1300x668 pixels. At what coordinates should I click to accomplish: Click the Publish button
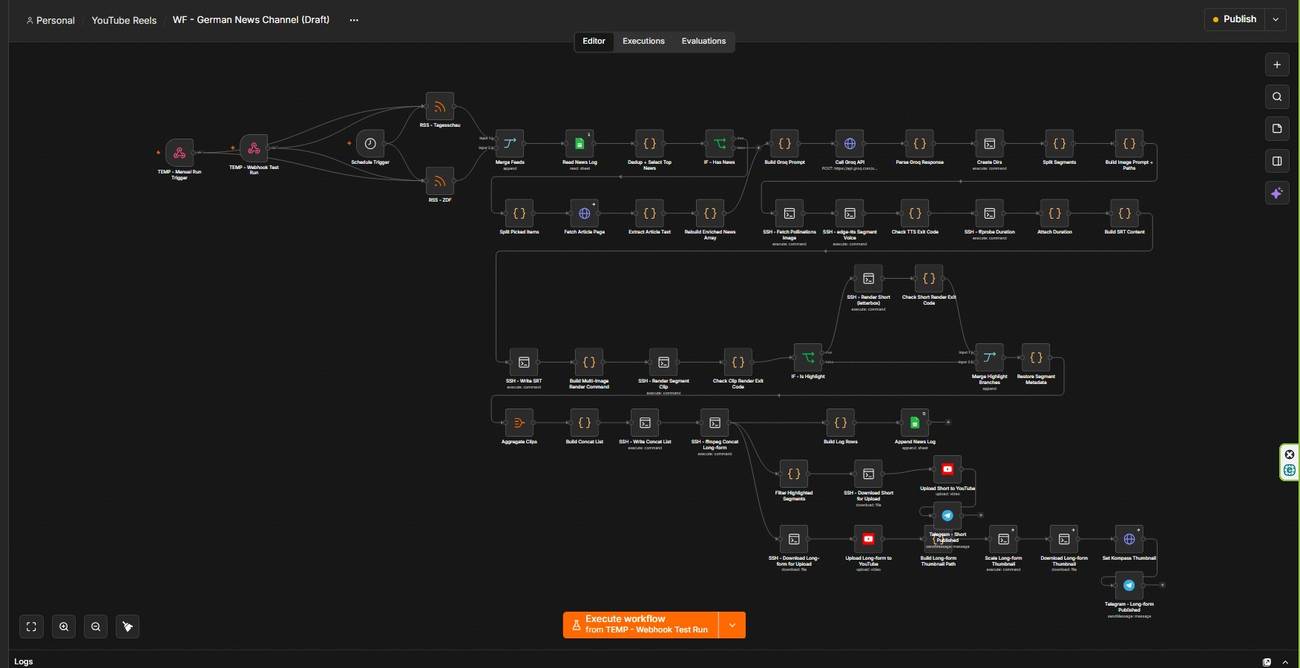pyautogui.click(x=1235, y=19)
